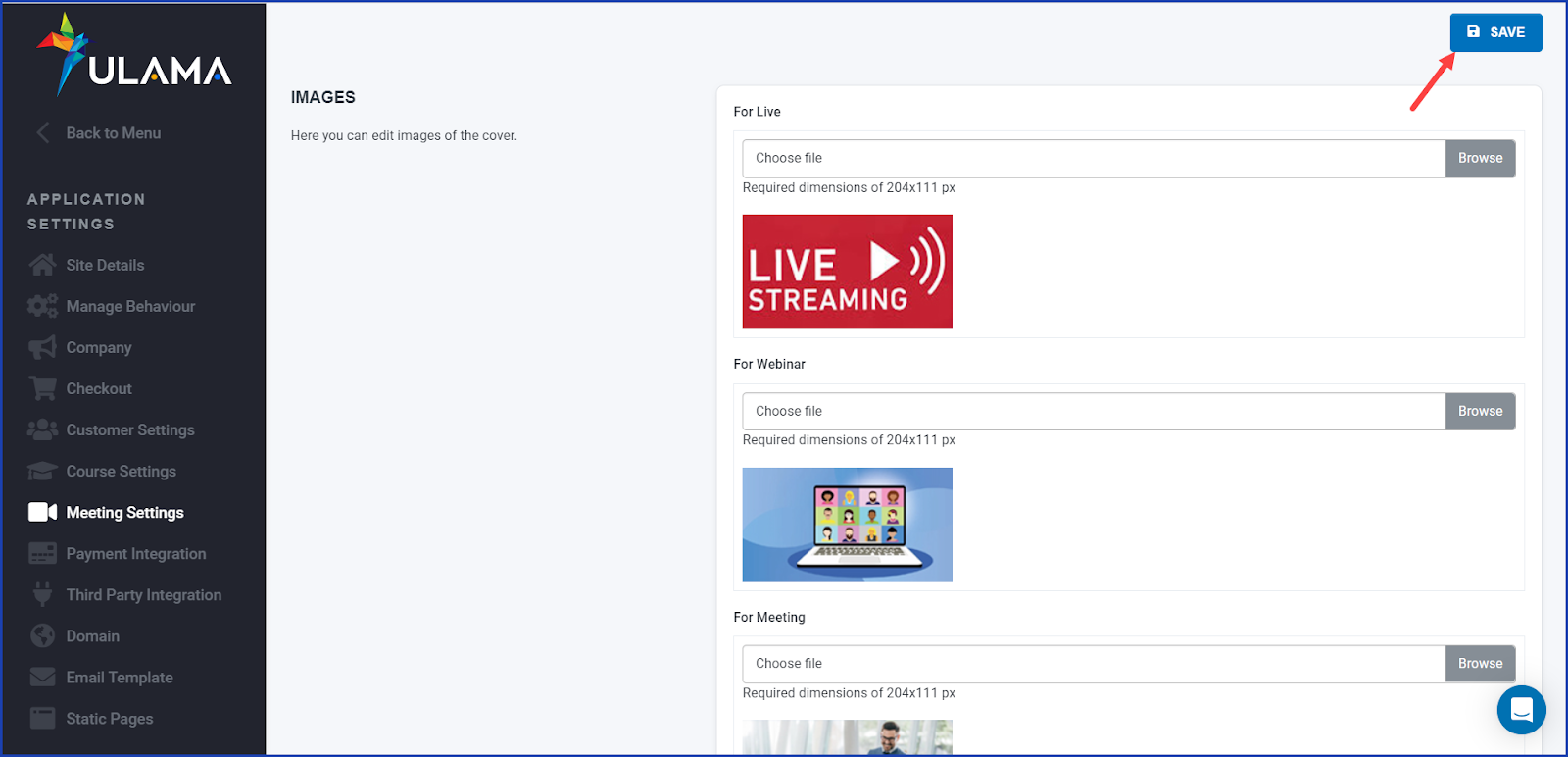This screenshot has height=757, width=1568.
Task: Click the APPLICATION SETTINGS heading
Action: pos(86,211)
